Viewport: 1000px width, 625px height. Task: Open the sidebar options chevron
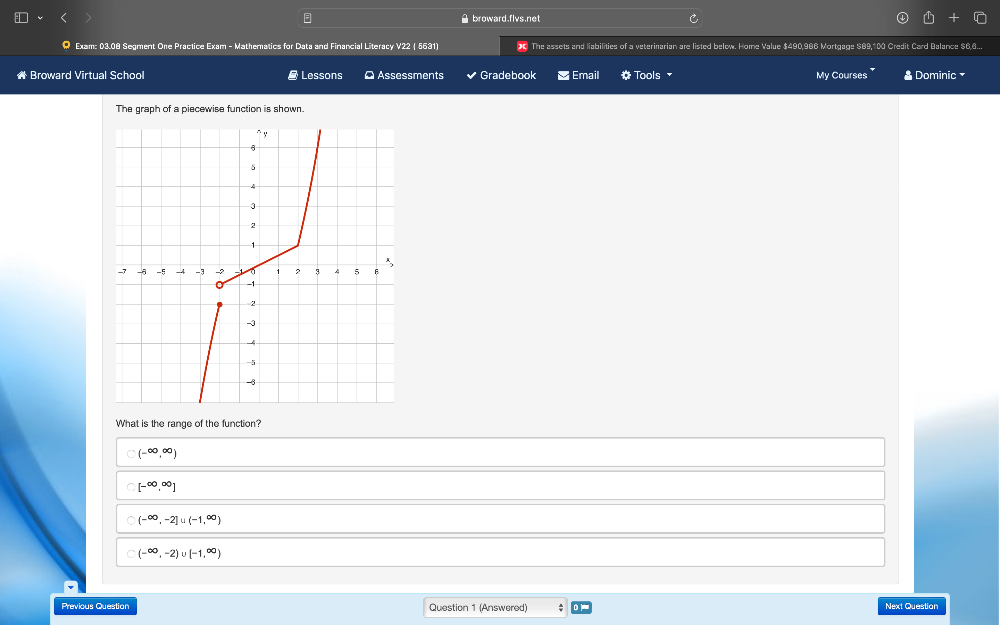40,18
